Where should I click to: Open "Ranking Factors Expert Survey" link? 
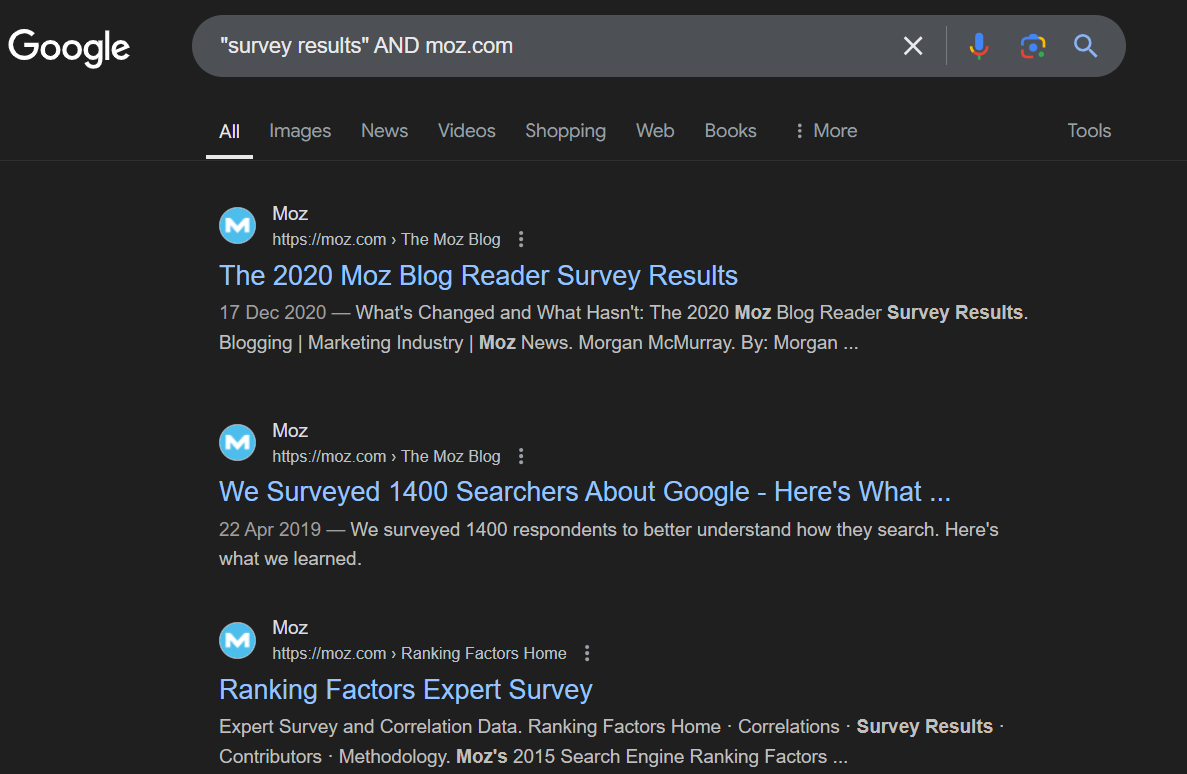pos(406,689)
